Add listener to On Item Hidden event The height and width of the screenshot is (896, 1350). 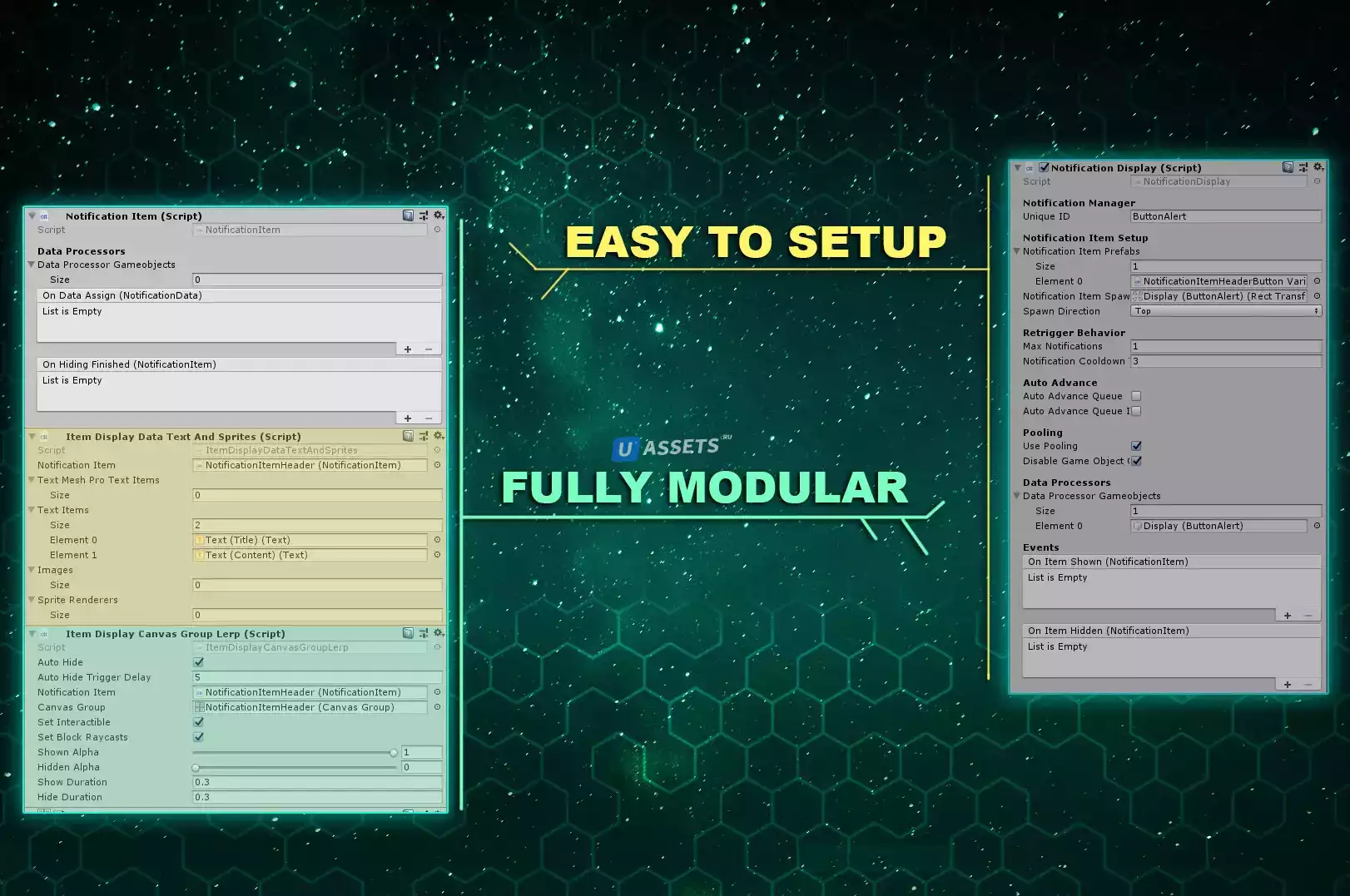pyautogui.click(x=1288, y=685)
